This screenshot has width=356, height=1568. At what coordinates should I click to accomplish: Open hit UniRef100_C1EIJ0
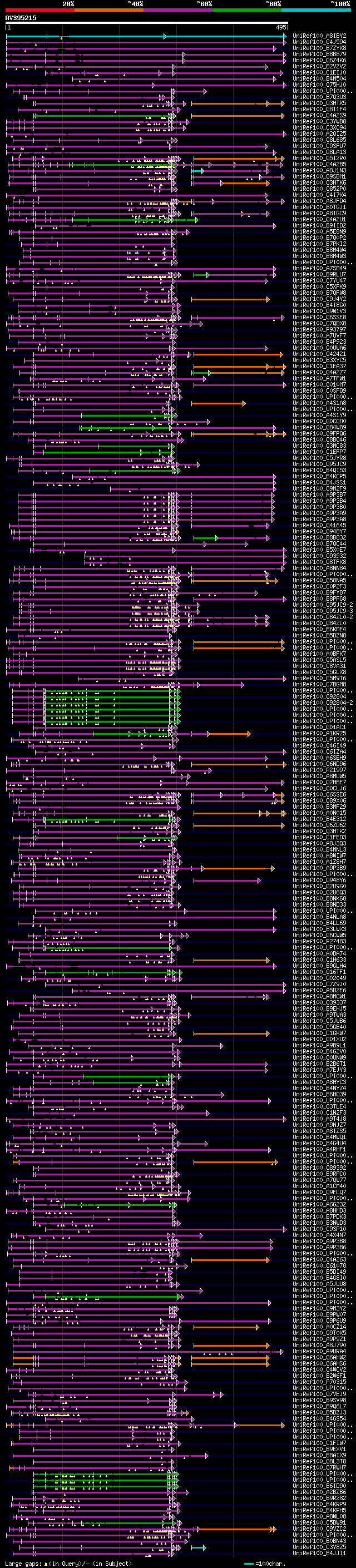click(x=319, y=72)
